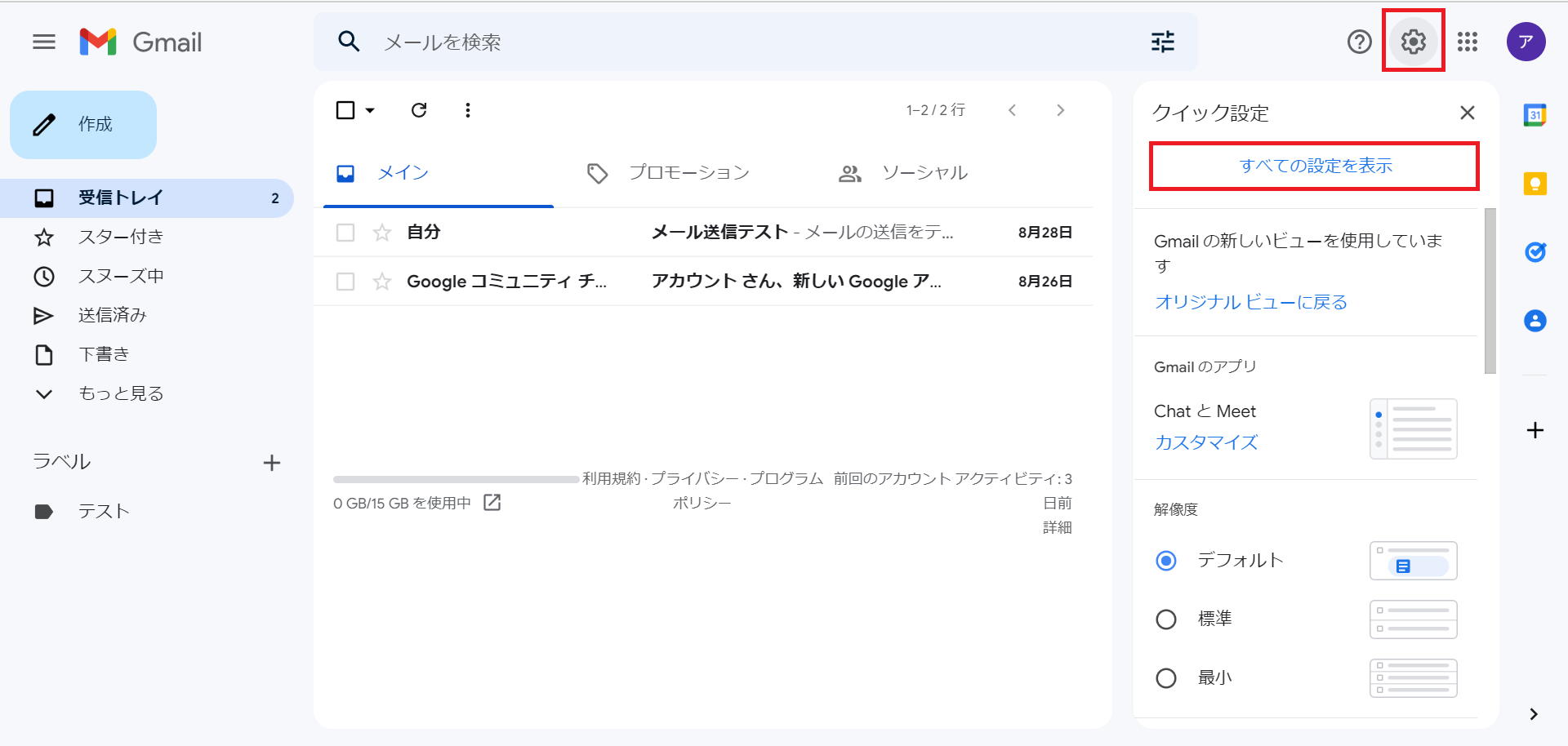The height and width of the screenshot is (746, 1568).
Task: Open Google Keep in side panel
Action: (x=1535, y=184)
